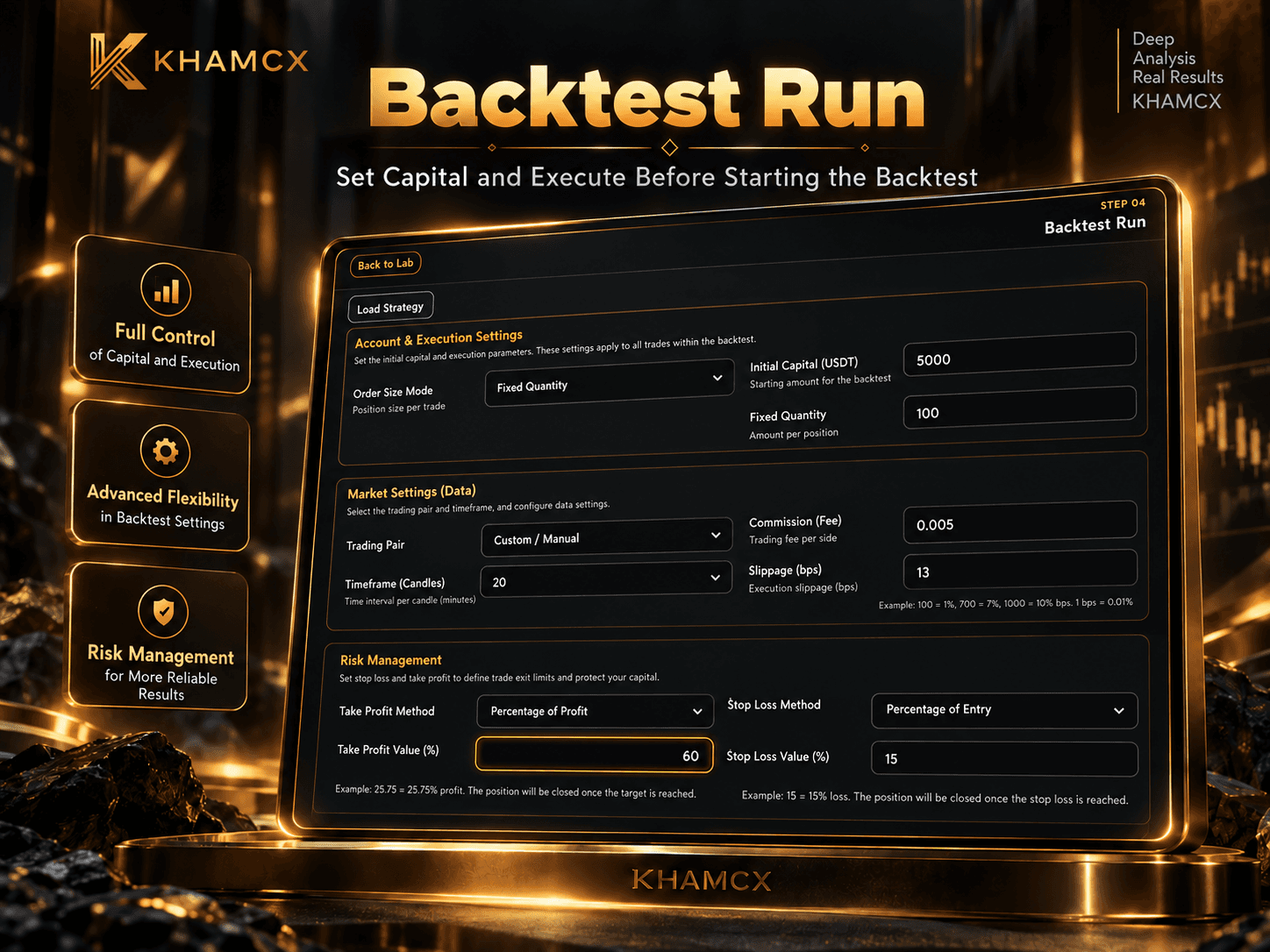Open the Order Size Mode dropdown
This screenshot has height=952, width=1270.
click(610, 384)
